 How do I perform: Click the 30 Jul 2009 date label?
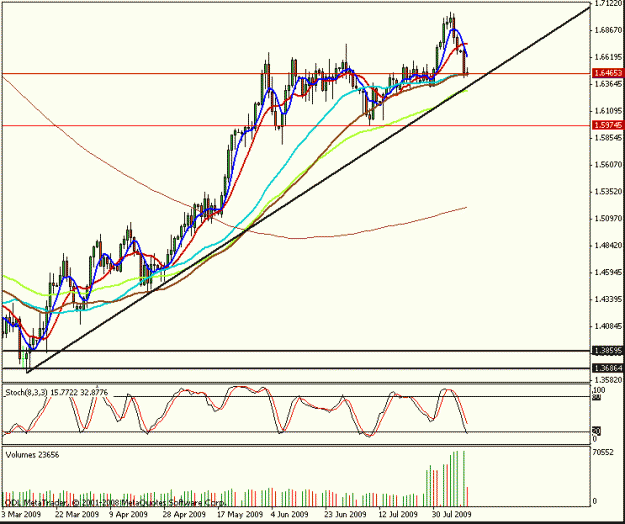click(x=451, y=514)
